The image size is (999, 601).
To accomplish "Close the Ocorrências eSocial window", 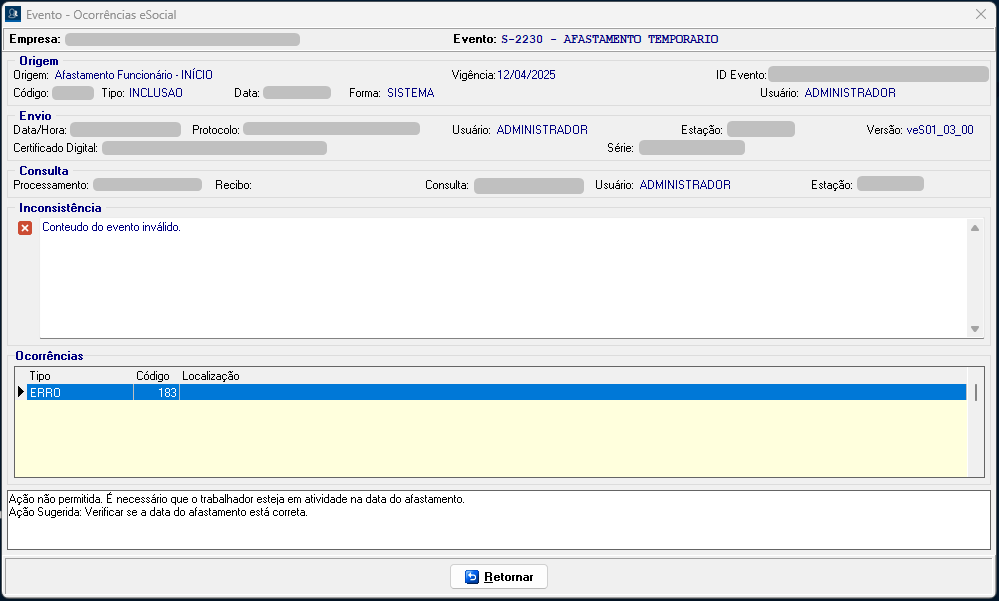I will pos(980,15).
